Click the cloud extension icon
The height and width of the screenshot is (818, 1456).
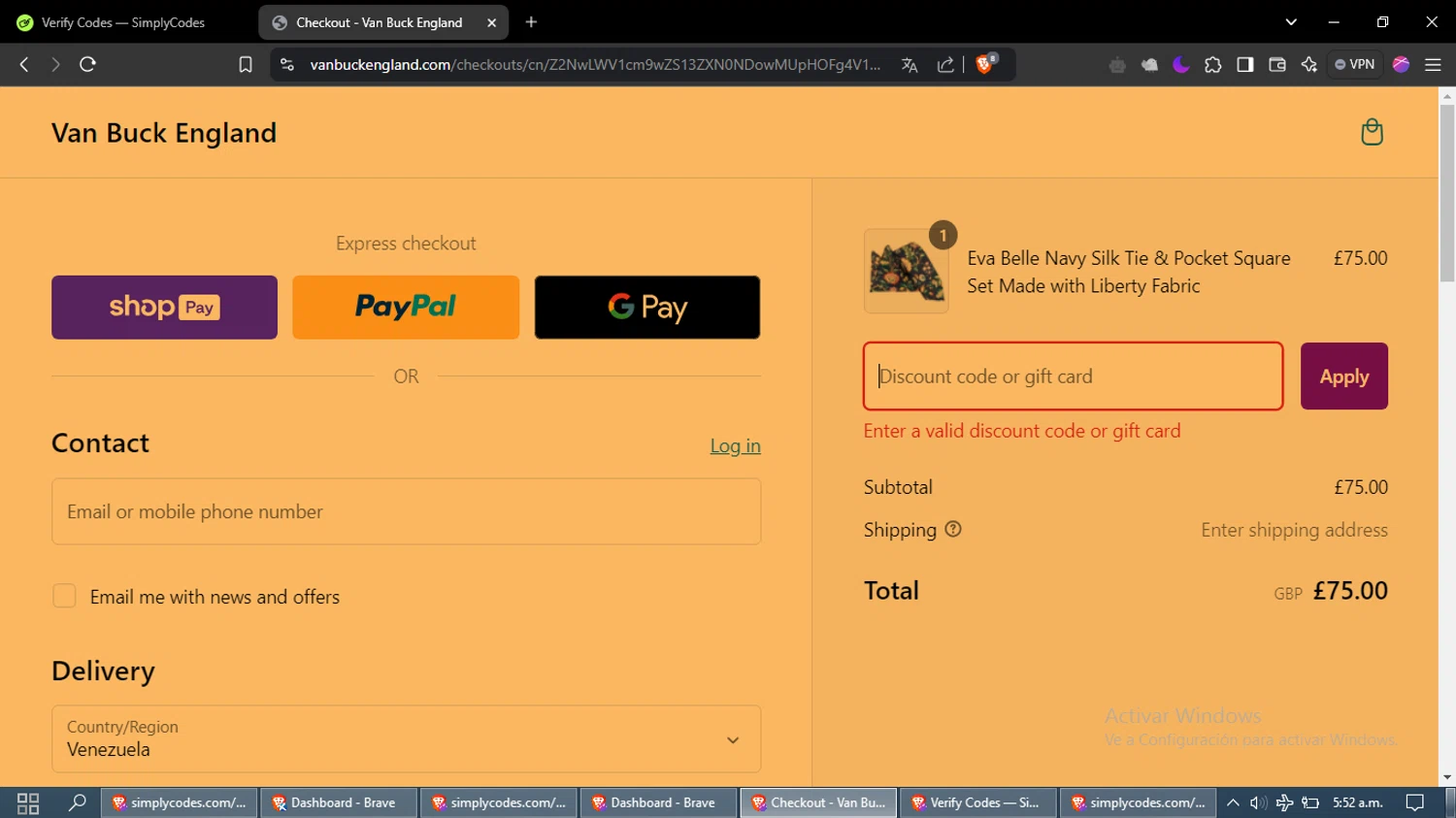pyautogui.click(x=1149, y=65)
